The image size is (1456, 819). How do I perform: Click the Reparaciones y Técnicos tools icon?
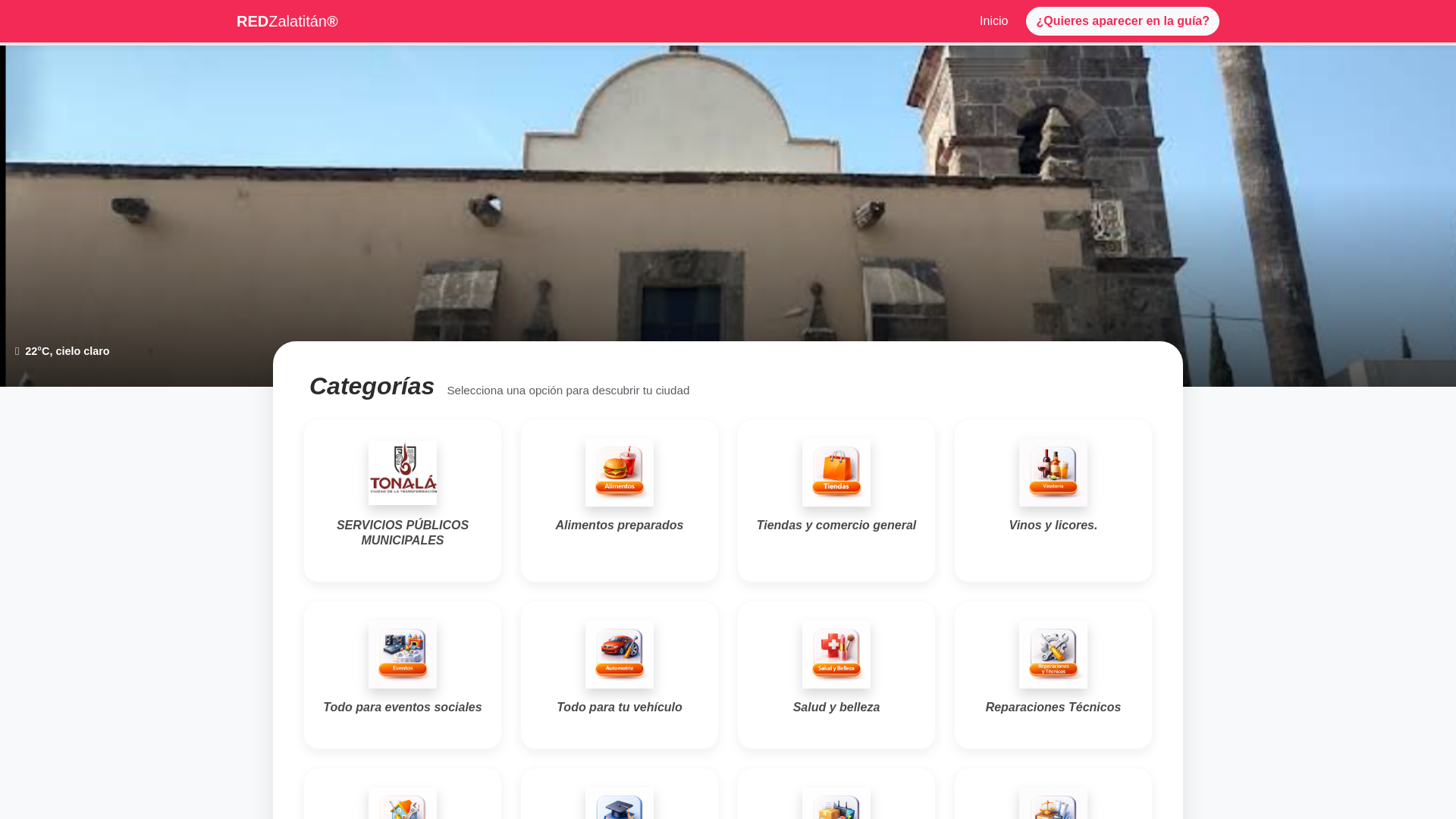[1053, 654]
